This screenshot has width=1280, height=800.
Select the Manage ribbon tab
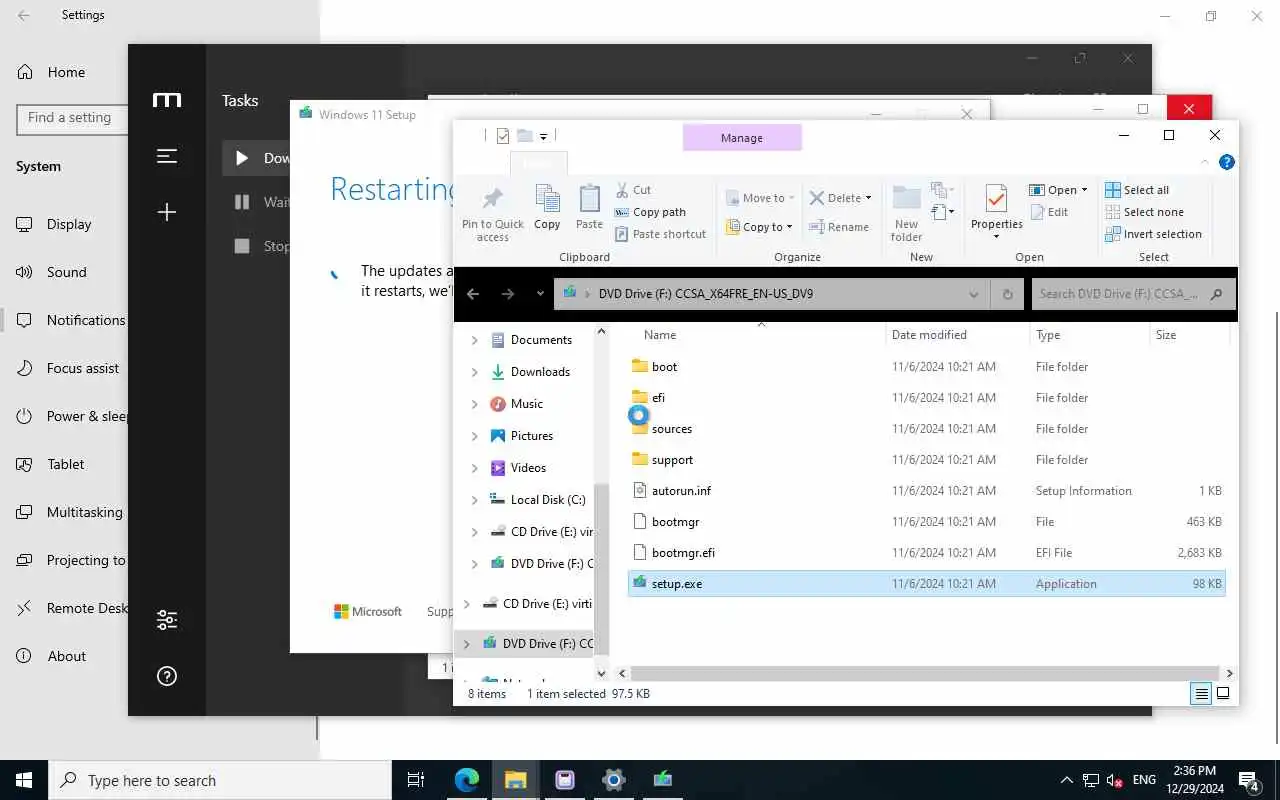742,138
